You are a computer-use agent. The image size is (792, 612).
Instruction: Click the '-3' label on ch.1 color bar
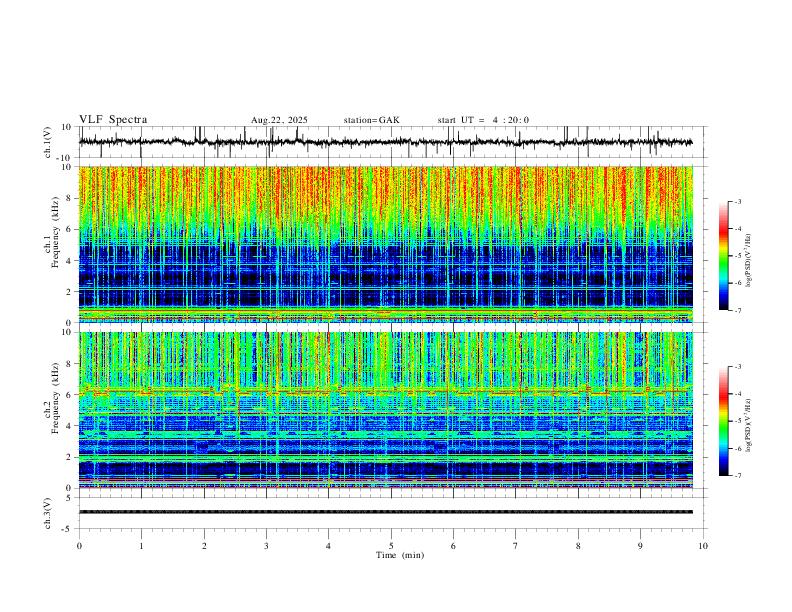pos(738,202)
